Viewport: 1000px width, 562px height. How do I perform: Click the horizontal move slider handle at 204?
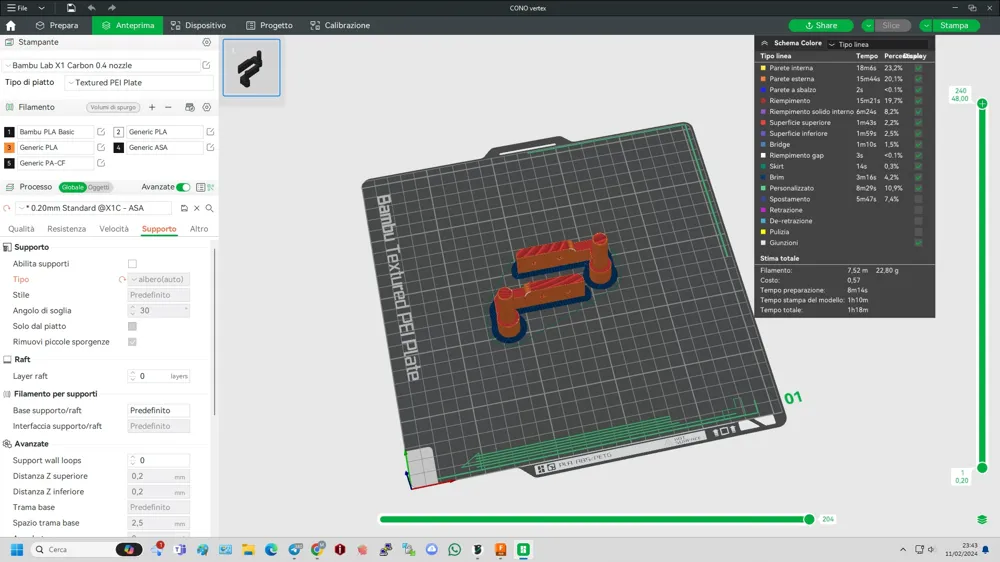(809, 519)
